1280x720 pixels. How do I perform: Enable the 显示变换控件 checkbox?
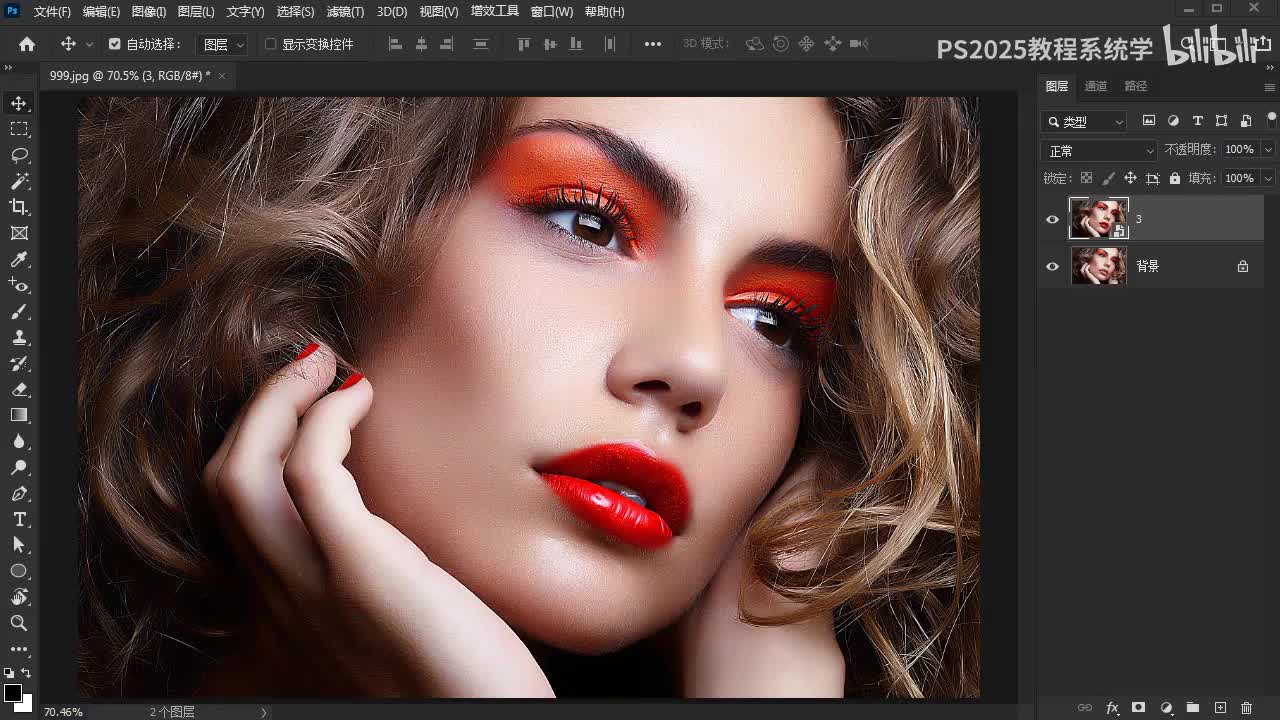(x=270, y=44)
